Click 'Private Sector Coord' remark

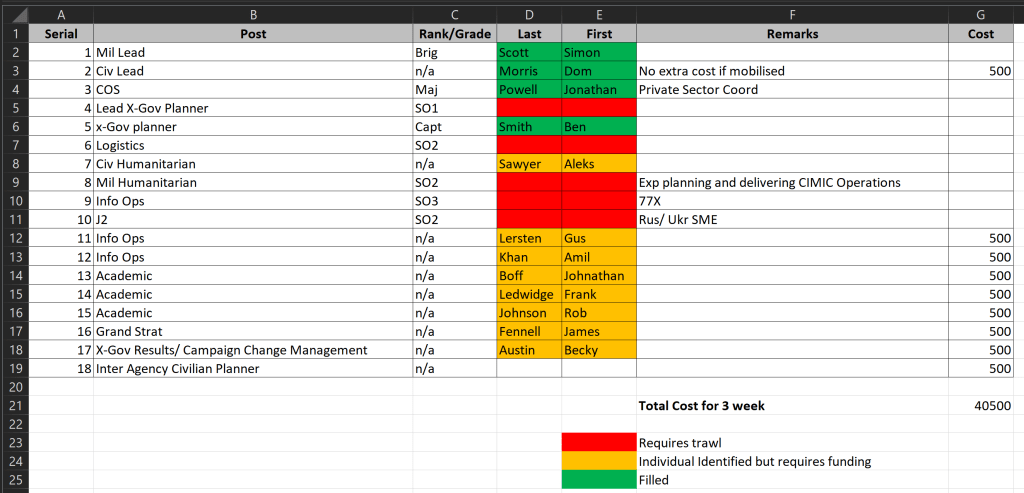pyautogui.click(x=792, y=89)
